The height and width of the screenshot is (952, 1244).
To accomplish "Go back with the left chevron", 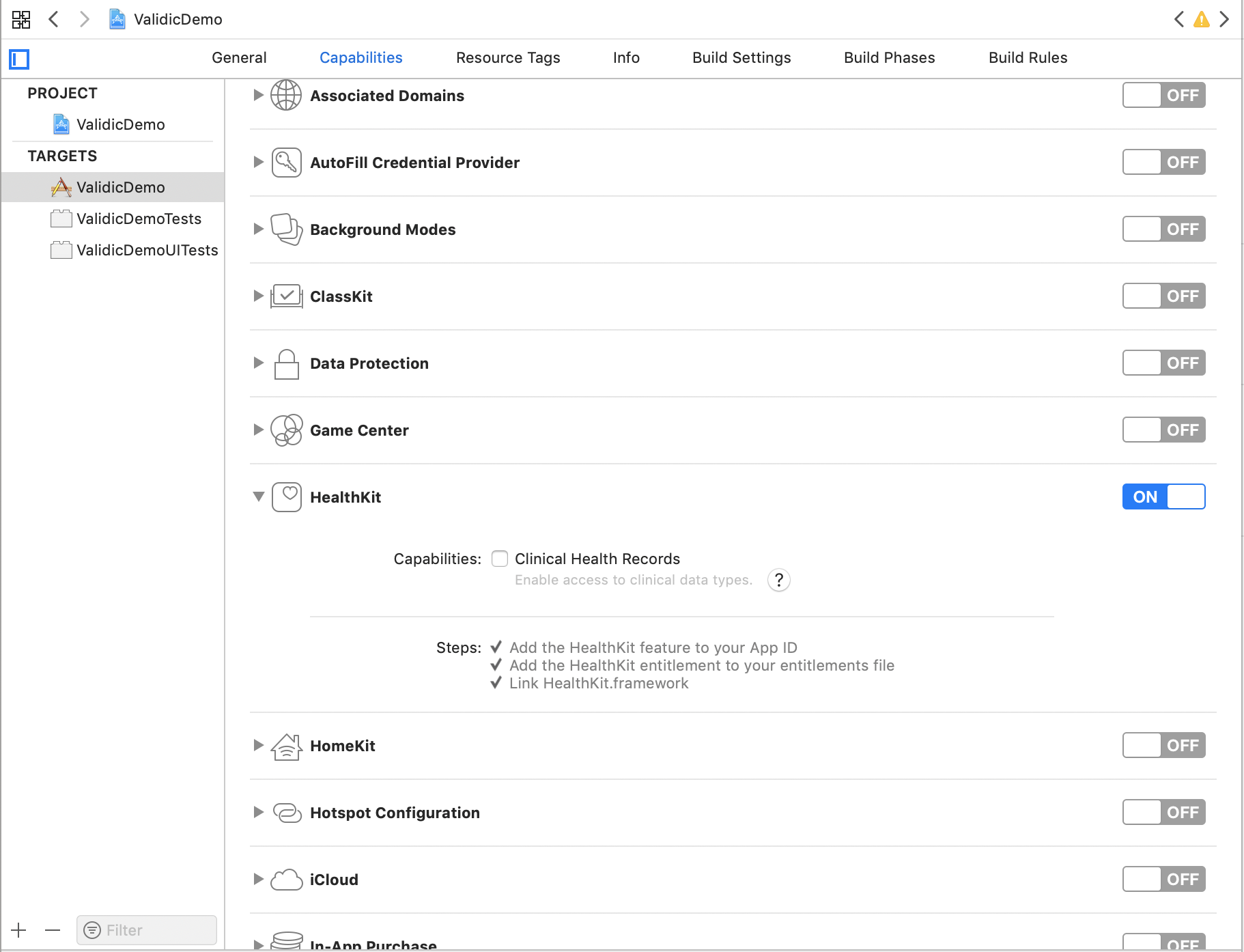I will click(x=54, y=19).
